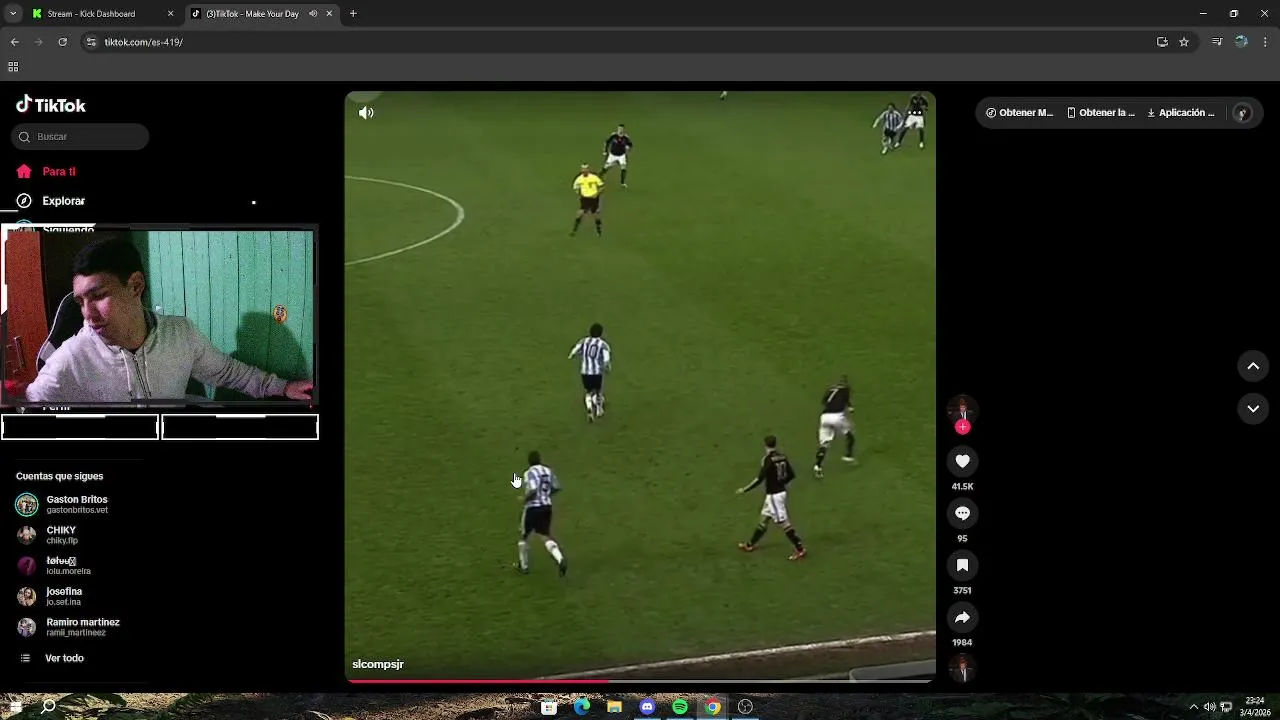Open the Chrome profile avatar

(x=1241, y=42)
